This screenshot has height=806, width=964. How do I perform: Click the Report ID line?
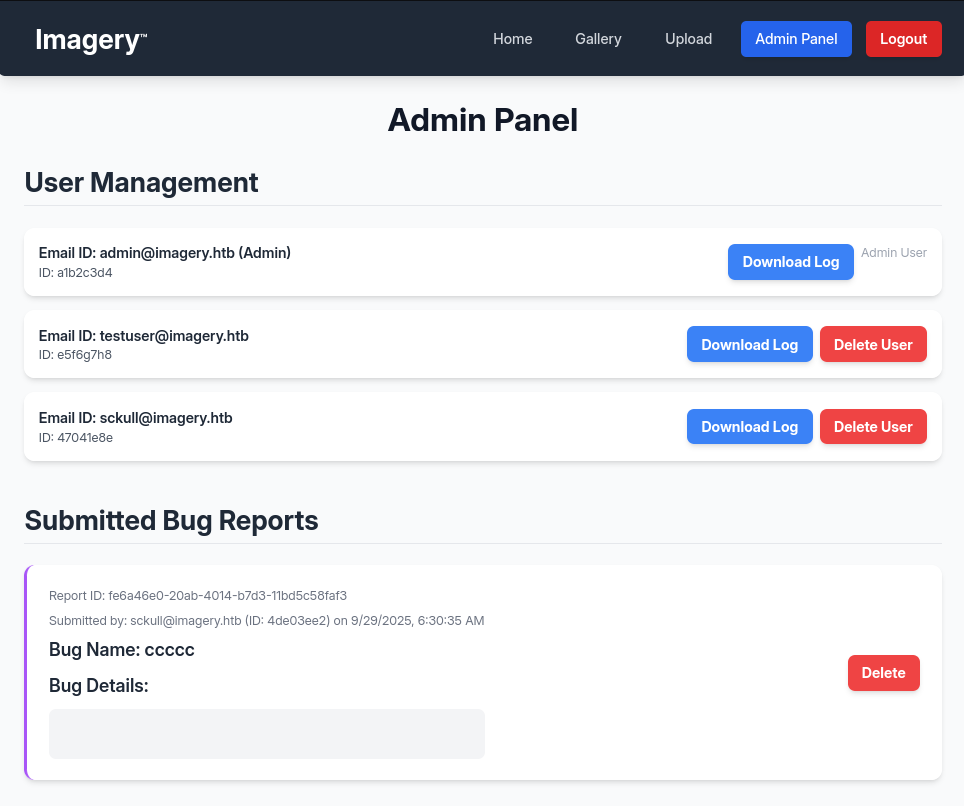point(198,596)
